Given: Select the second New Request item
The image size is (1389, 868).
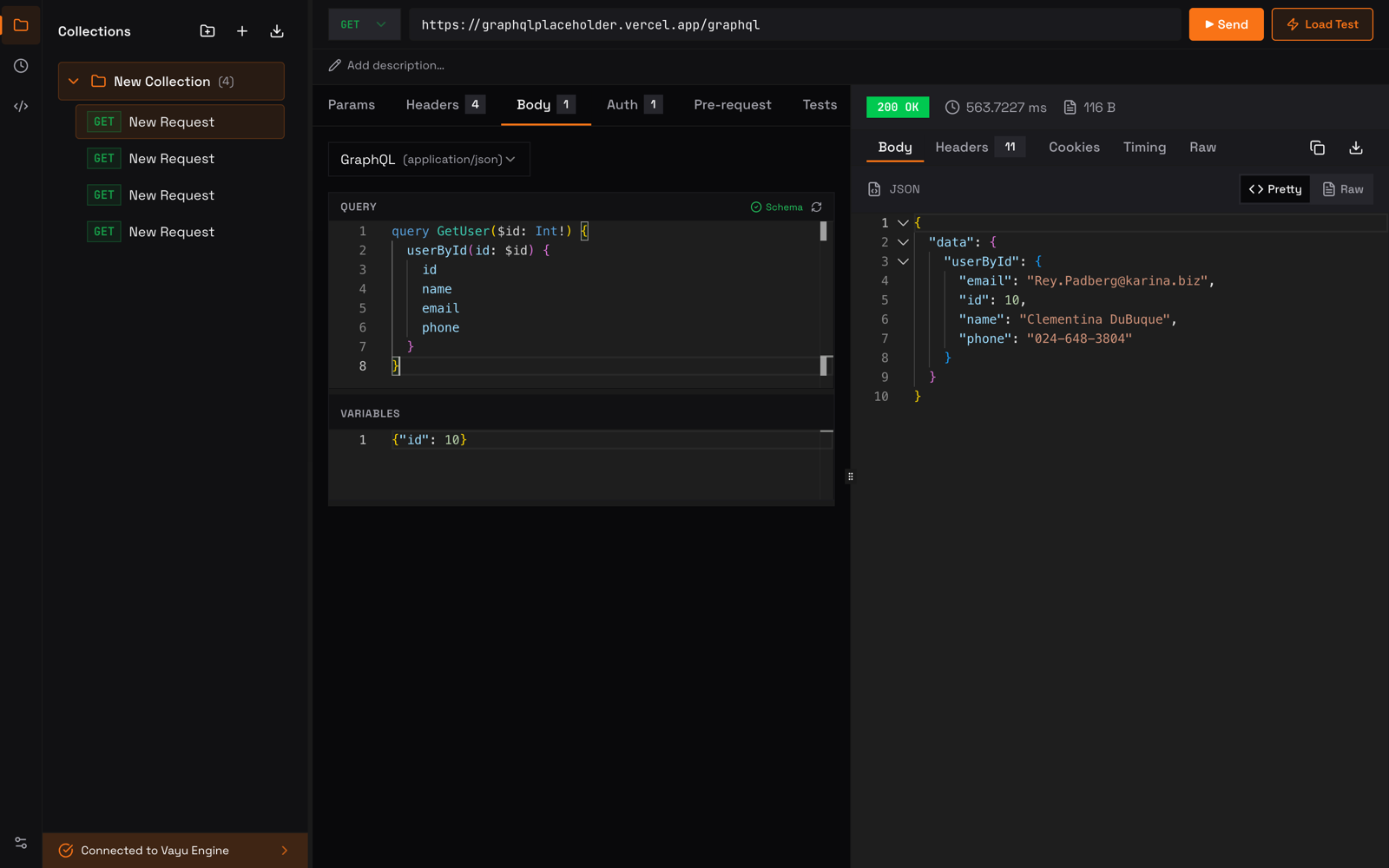Looking at the screenshot, I should point(180,159).
